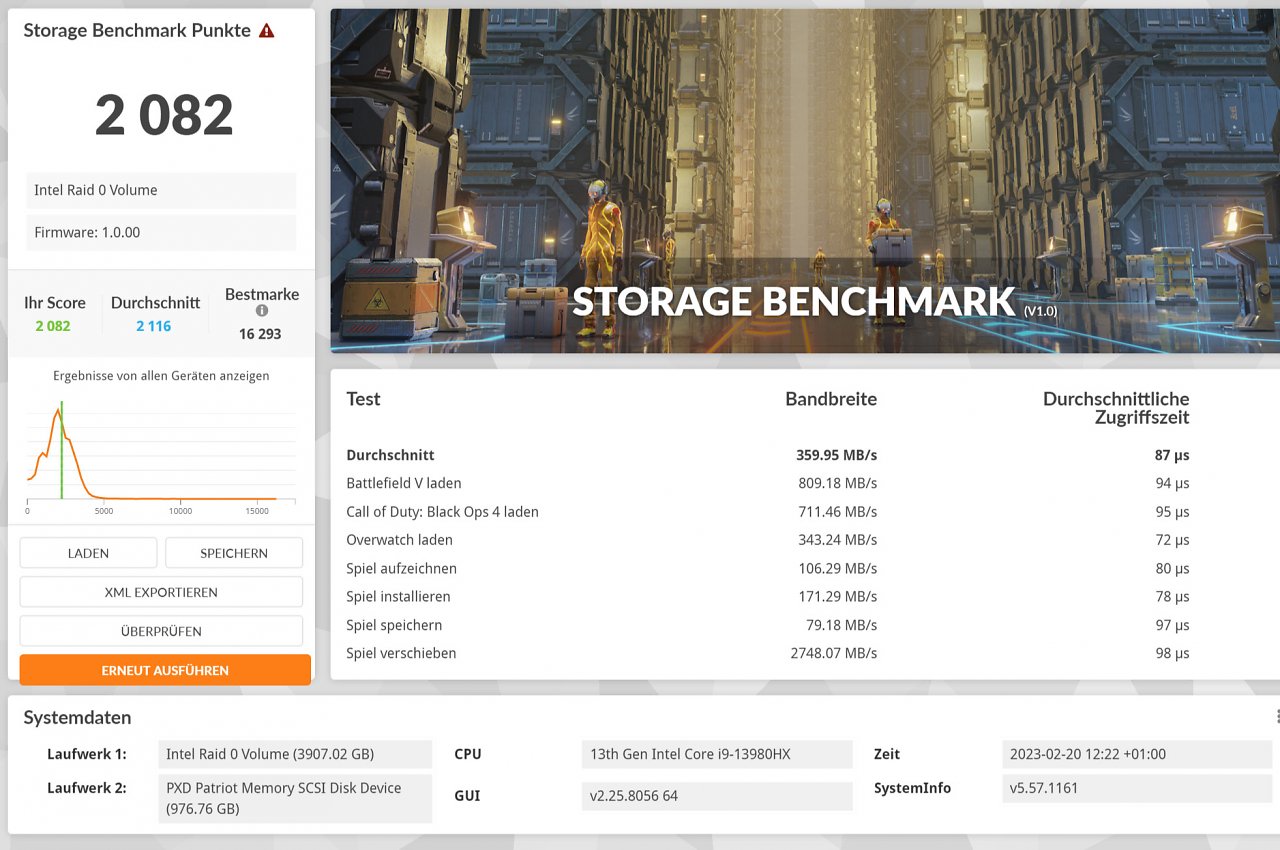
Task: Click the LADEN button
Action: click(88, 553)
